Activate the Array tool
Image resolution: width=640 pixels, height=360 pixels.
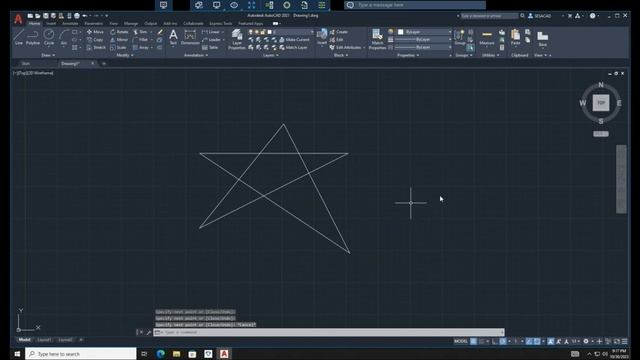tap(140, 47)
